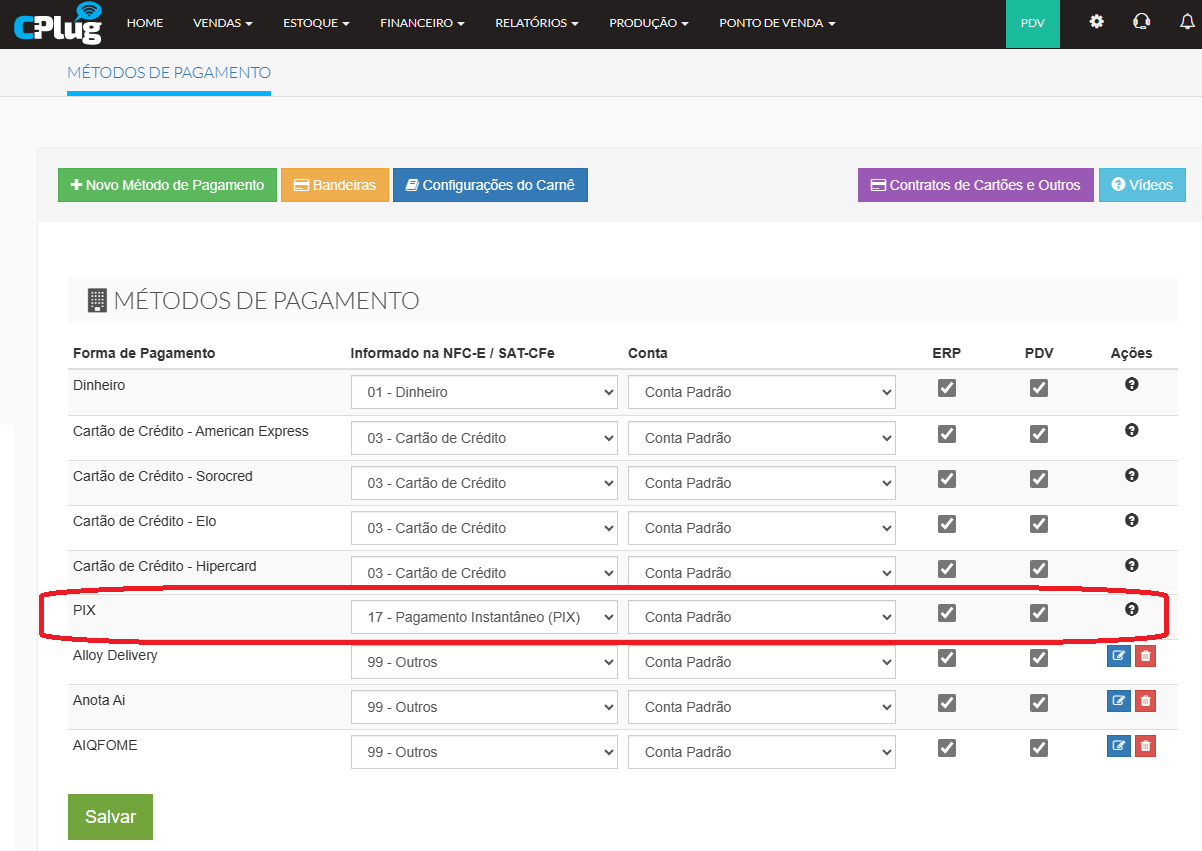
Task: Show help for Hipercard row
Action: (1132, 565)
